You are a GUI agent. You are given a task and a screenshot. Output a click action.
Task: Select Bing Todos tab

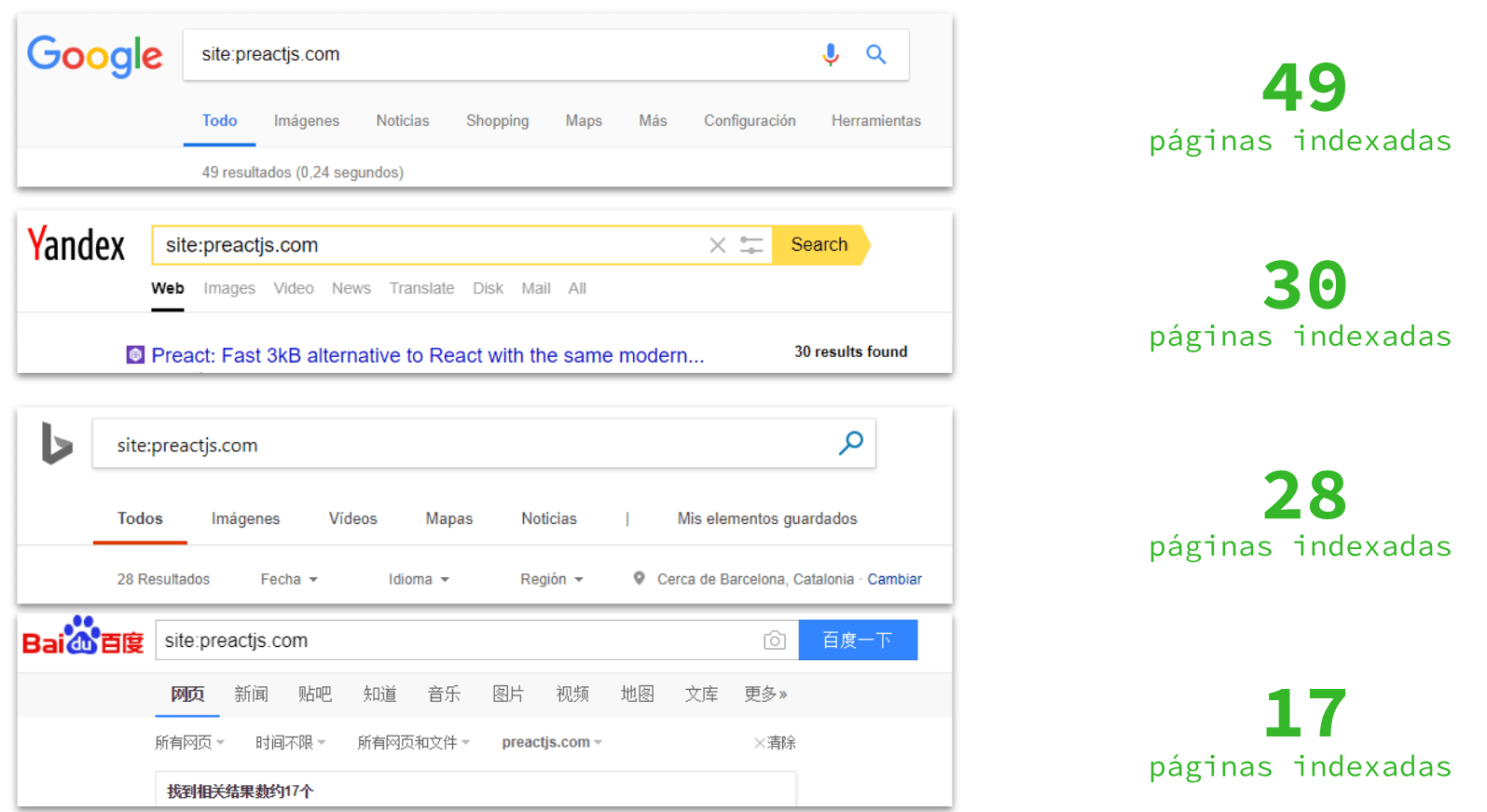140,518
